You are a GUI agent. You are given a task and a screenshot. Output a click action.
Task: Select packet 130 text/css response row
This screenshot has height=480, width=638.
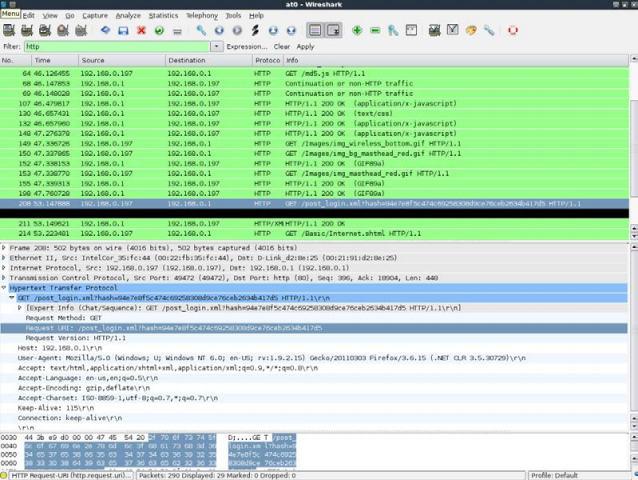click(314, 113)
